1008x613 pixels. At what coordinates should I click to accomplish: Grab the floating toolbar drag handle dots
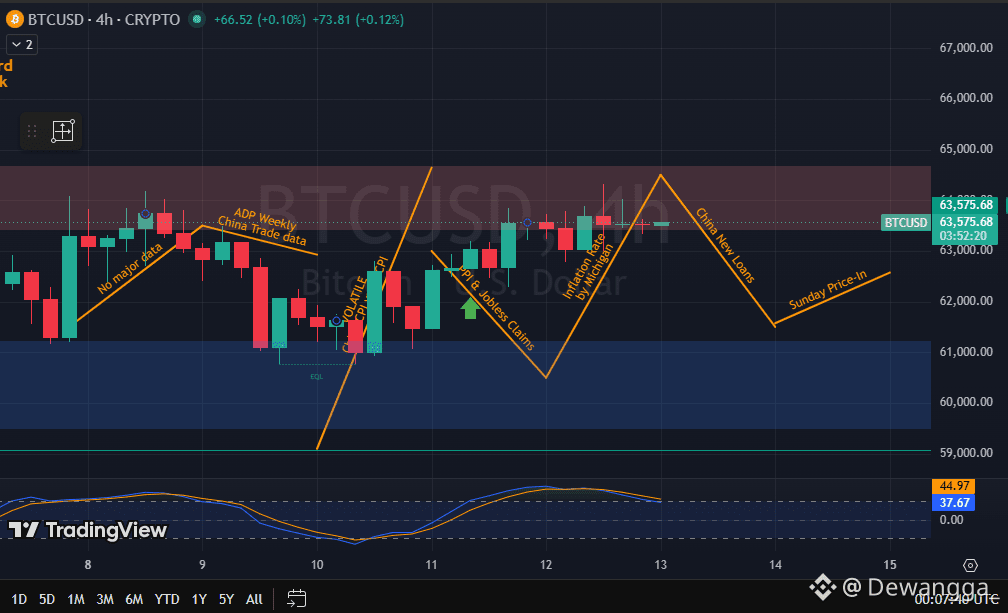point(32,131)
